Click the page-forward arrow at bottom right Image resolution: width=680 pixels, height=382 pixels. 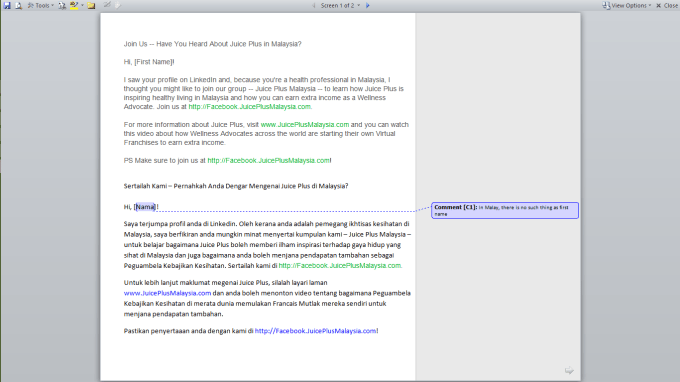click(x=569, y=370)
